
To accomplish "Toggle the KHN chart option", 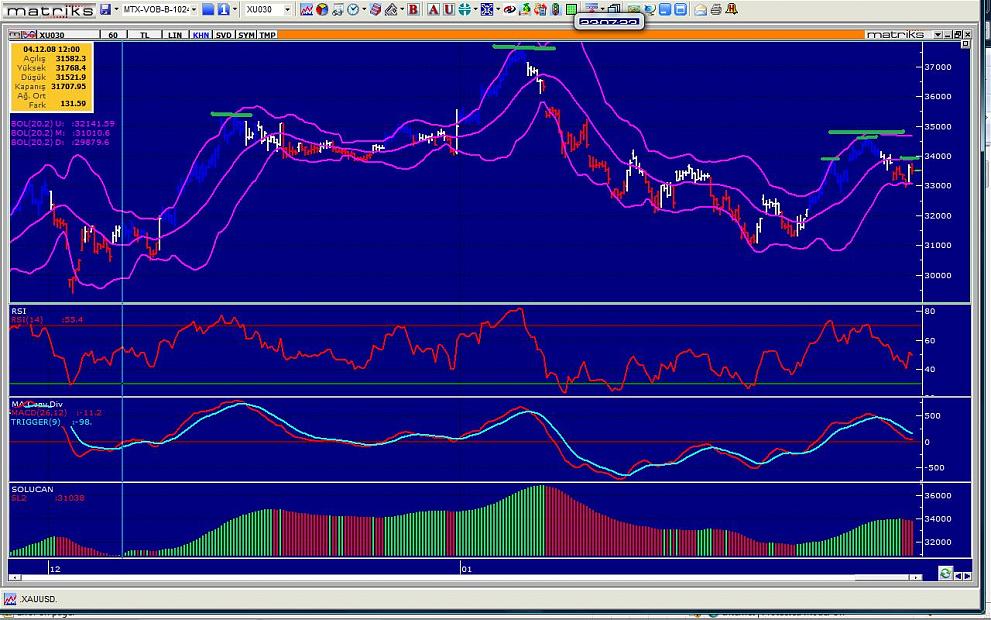I will [x=201, y=35].
